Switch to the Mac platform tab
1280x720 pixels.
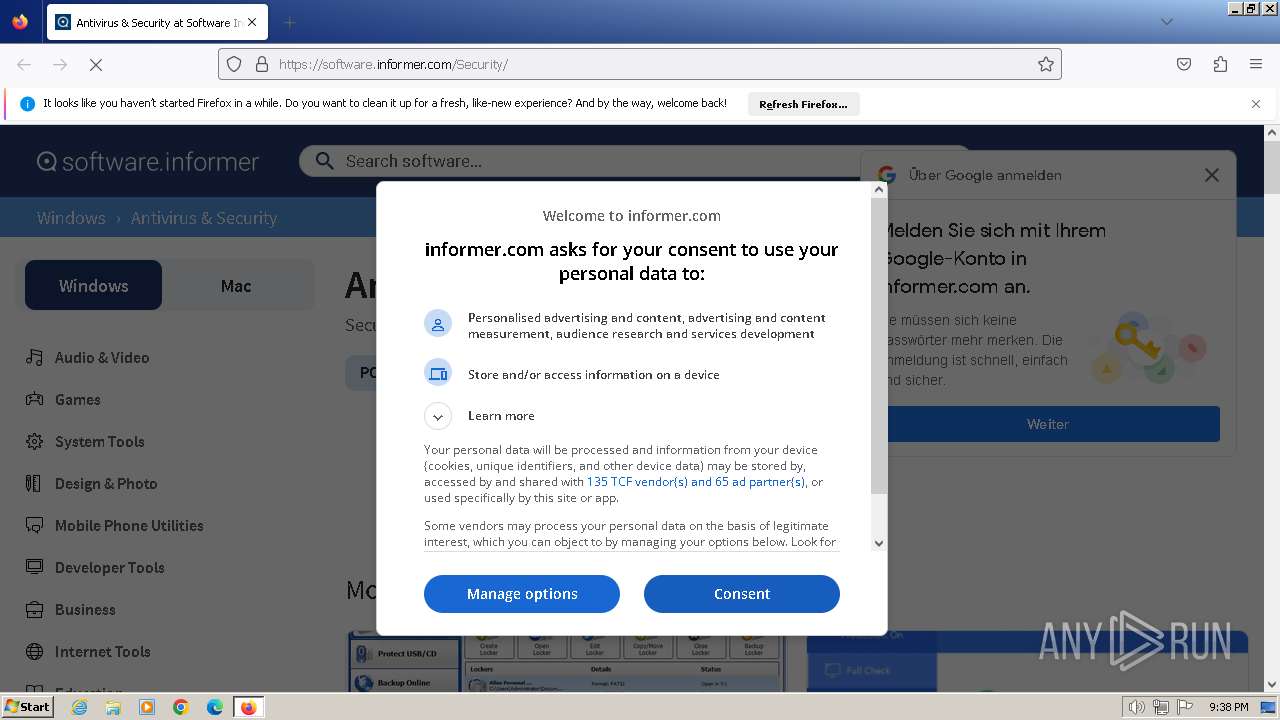point(236,286)
